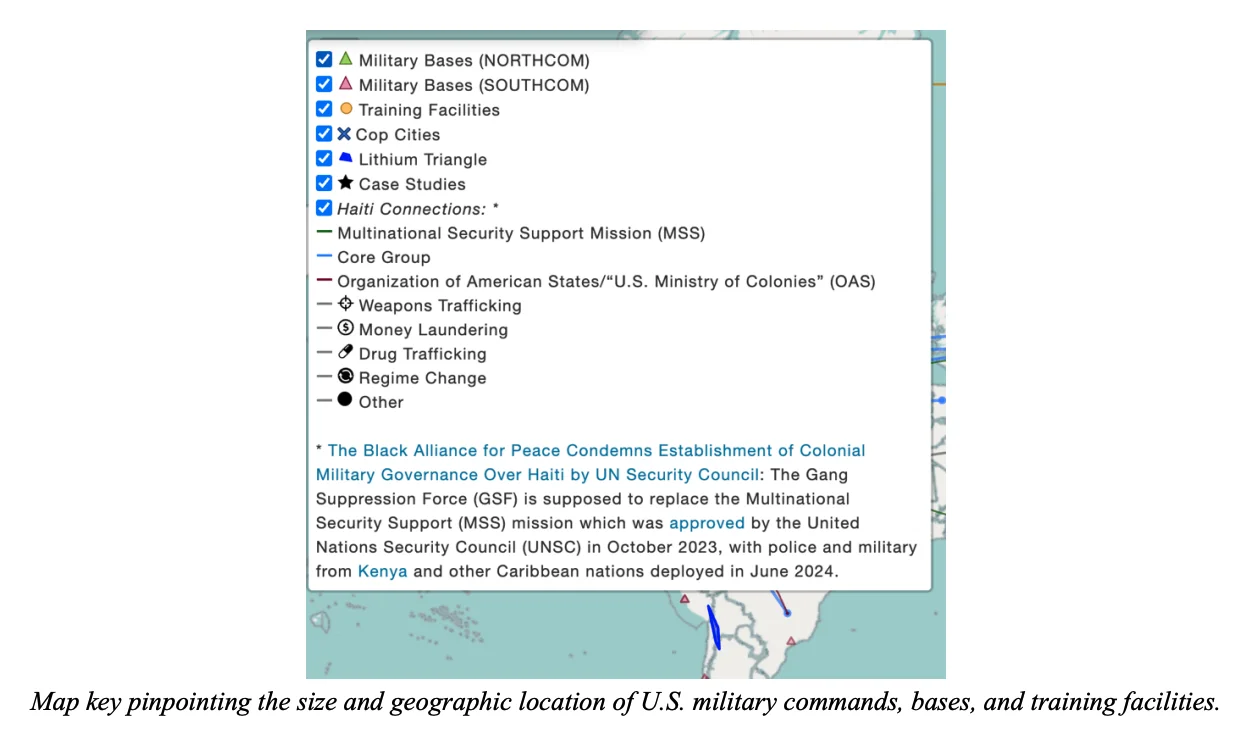The height and width of the screenshot is (736, 1238).
Task: Click the Multinational Security Support Mission (MSS) label
Action: click(521, 233)
